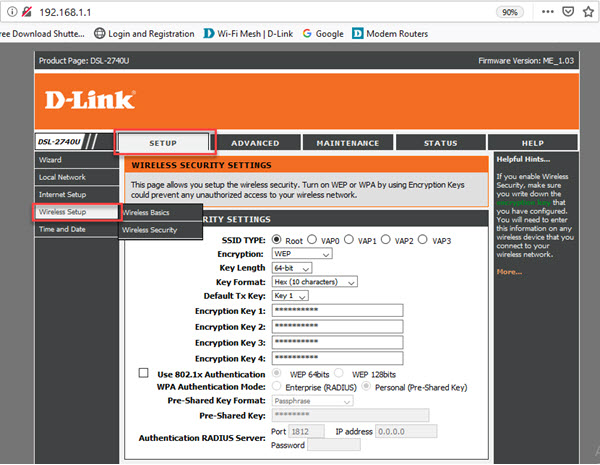The width and height of the screenshot is (600, 465).
Task: Open the Free Download Shutte... bookmark
Action: tap(42, 34)
